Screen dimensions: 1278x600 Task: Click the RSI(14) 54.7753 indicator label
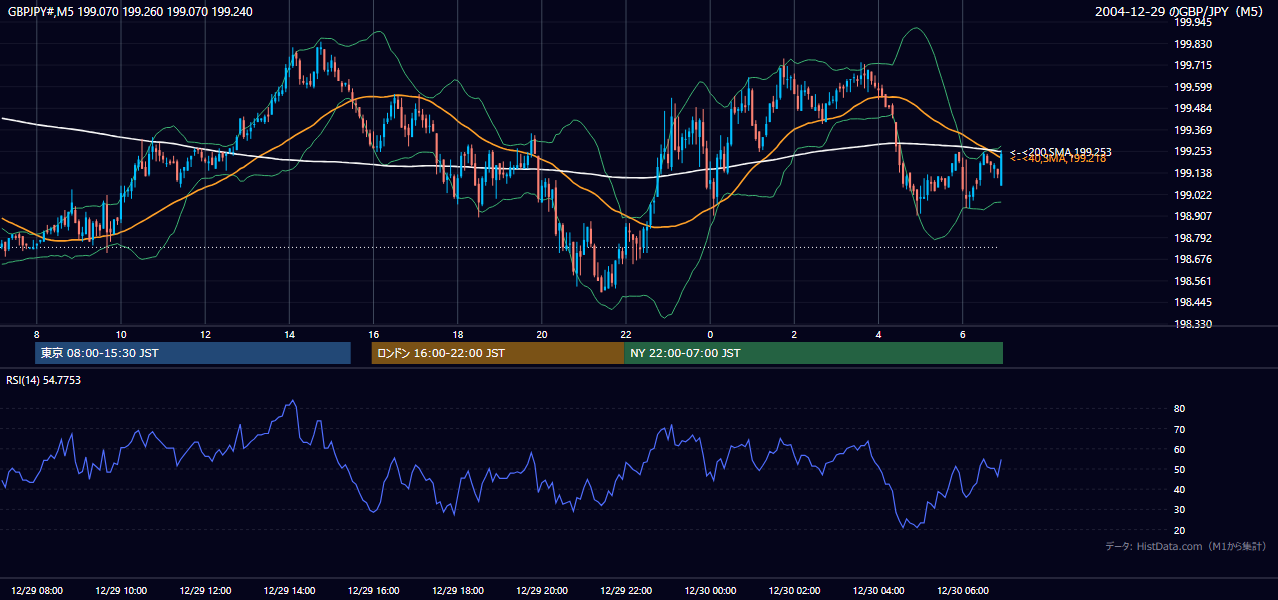pyautogui.click(x=44, y=380)
